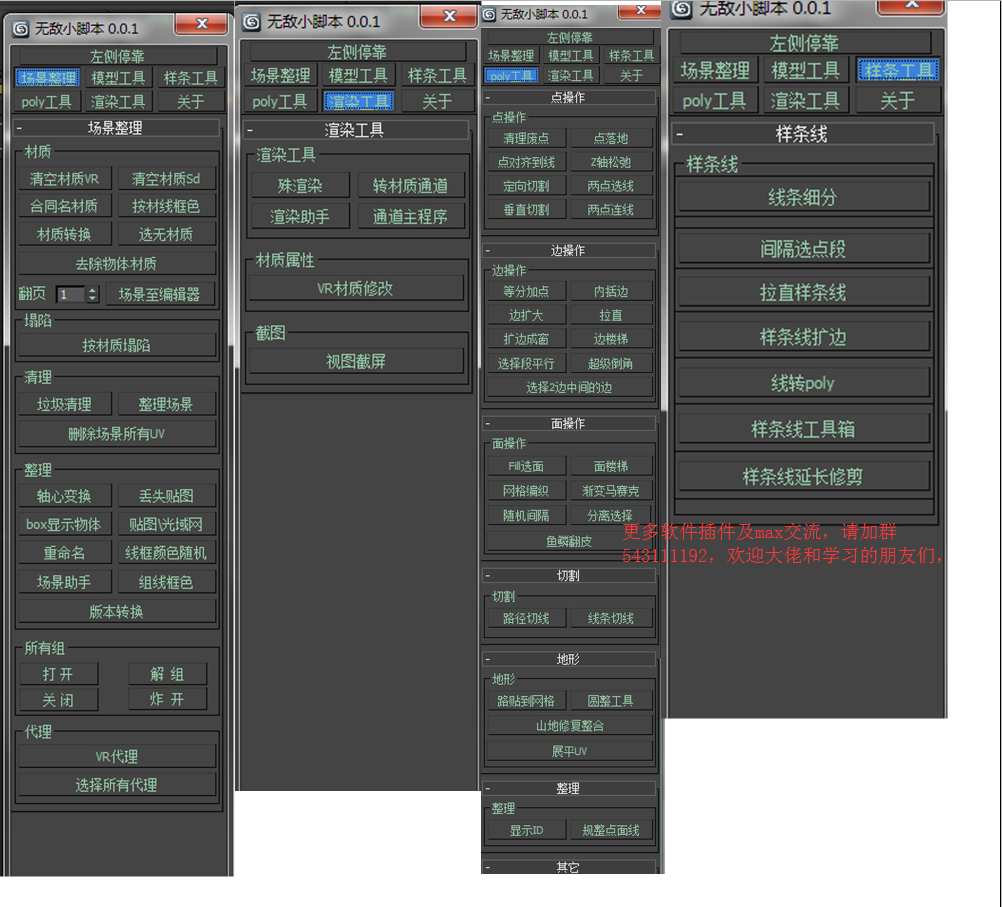Click 线框颜色随机 button
The height and width of the screenshot is (907, 1002).
click(x=166, y=553)
